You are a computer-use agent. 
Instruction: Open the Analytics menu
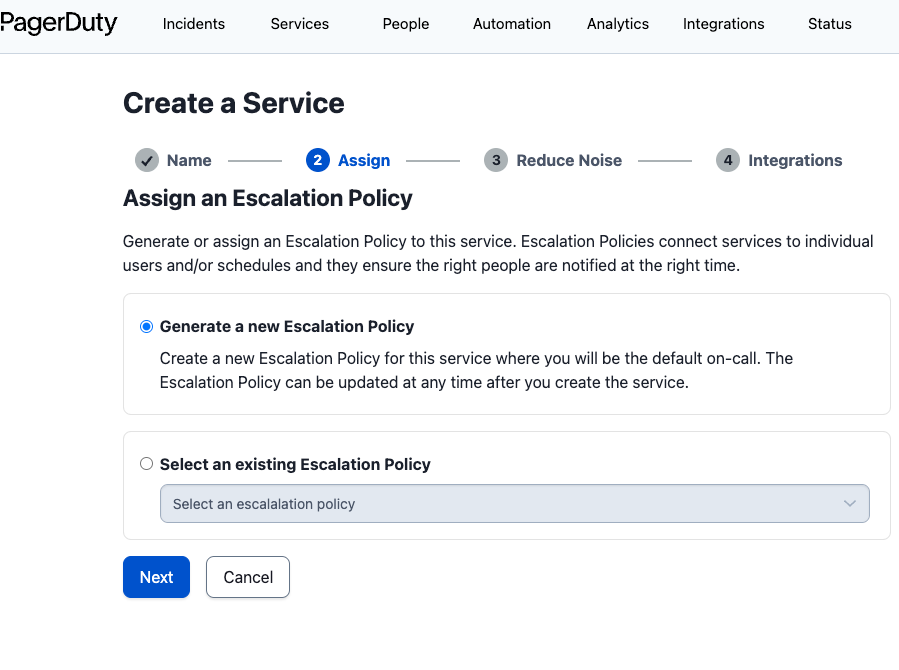click(618, 24)
